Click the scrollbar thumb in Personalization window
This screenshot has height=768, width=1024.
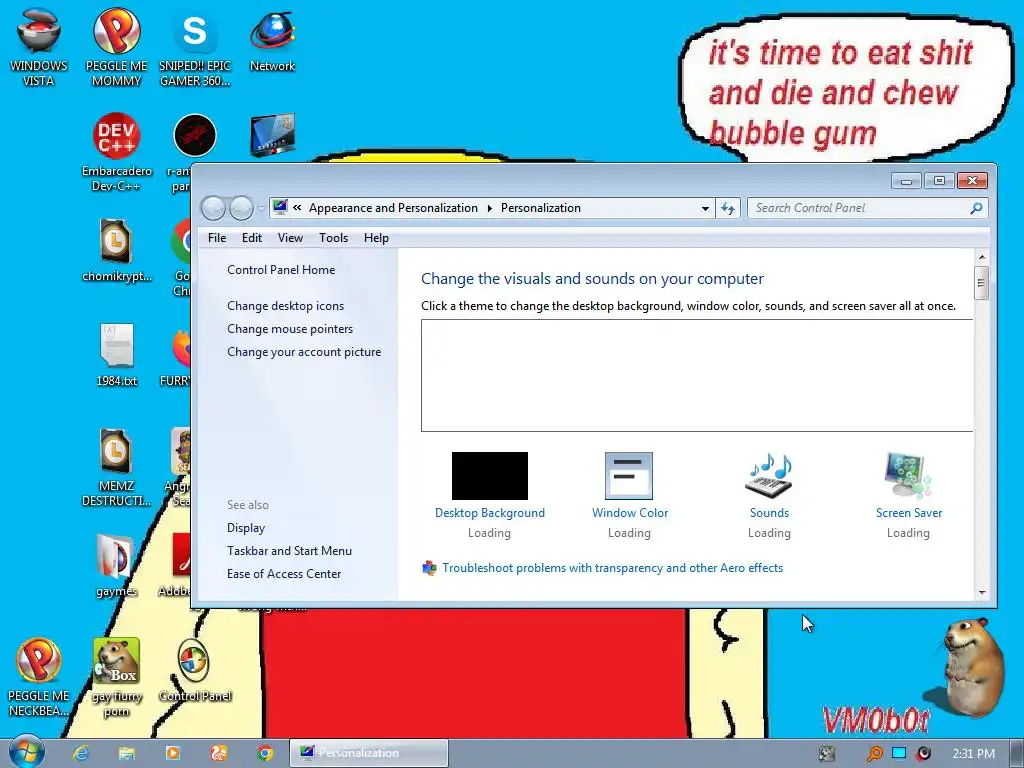(980, 282)
